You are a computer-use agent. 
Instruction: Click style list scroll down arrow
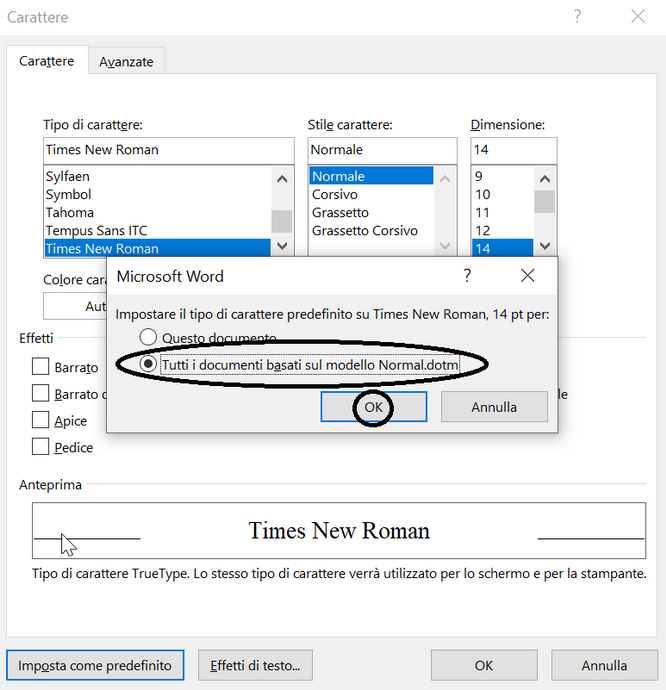[x=445, y=245]
